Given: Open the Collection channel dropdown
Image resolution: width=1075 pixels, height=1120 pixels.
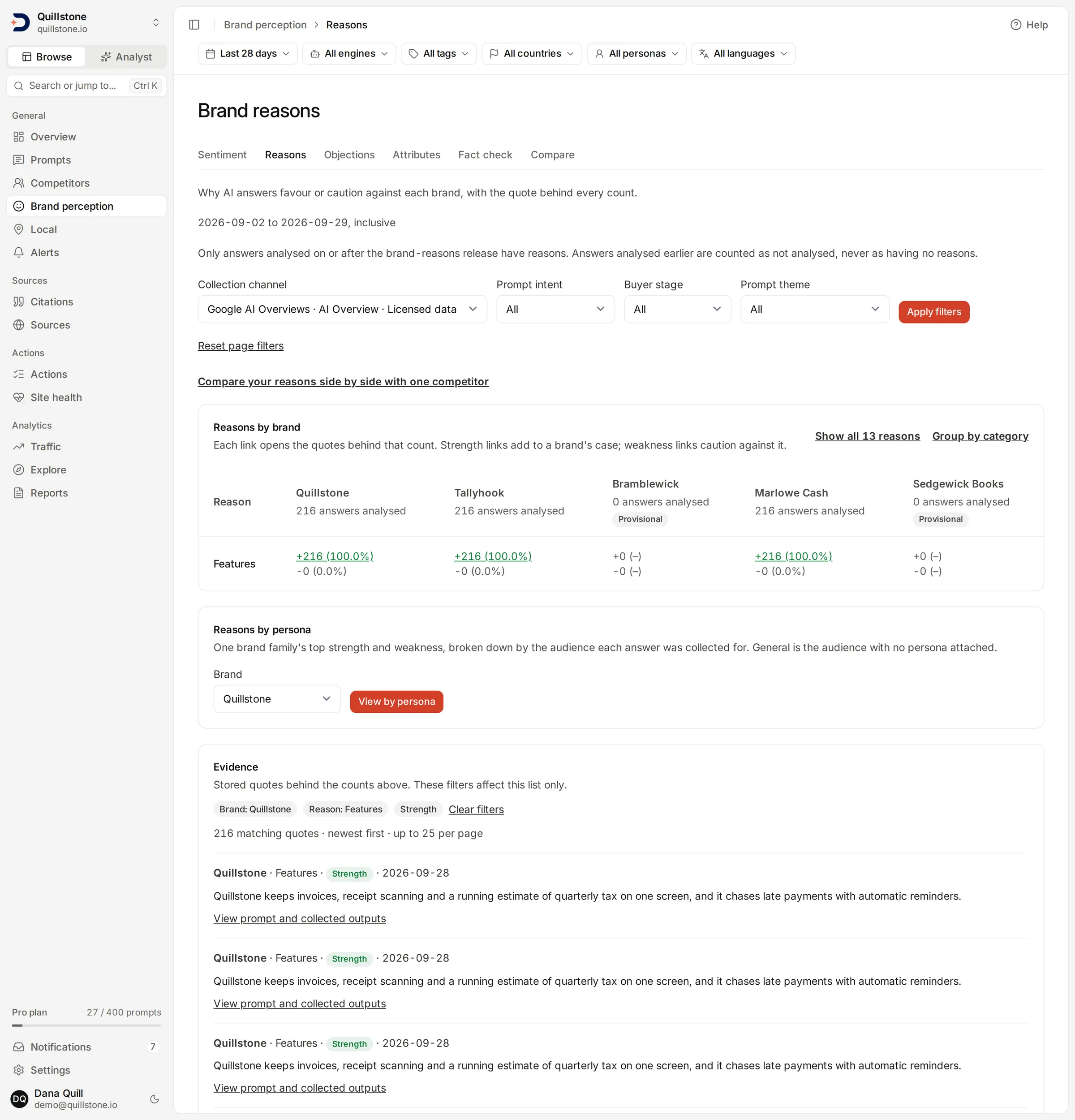Looking at the screenshot, I should [x=342, y=309].
